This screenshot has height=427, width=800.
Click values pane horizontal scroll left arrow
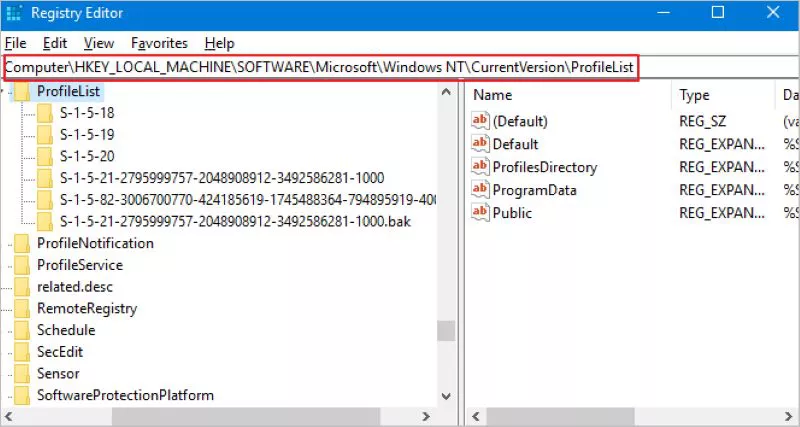click(475, 416)
